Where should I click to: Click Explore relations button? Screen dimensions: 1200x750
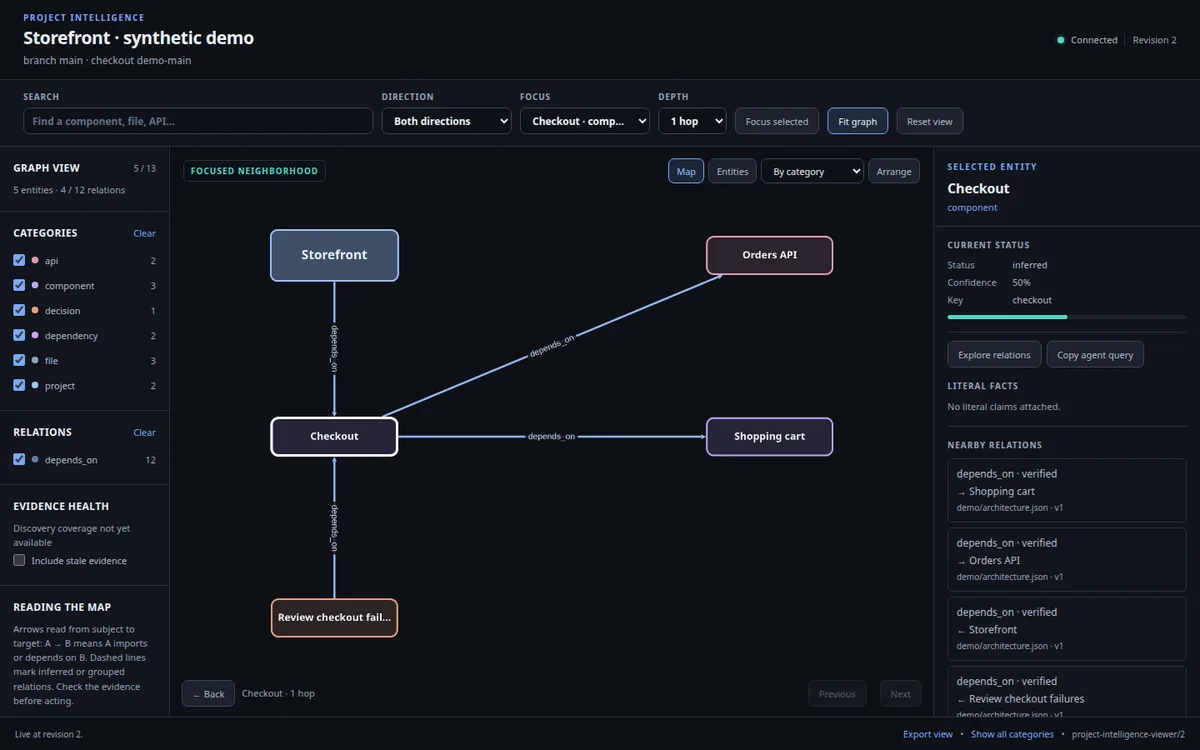click(994, 355)
